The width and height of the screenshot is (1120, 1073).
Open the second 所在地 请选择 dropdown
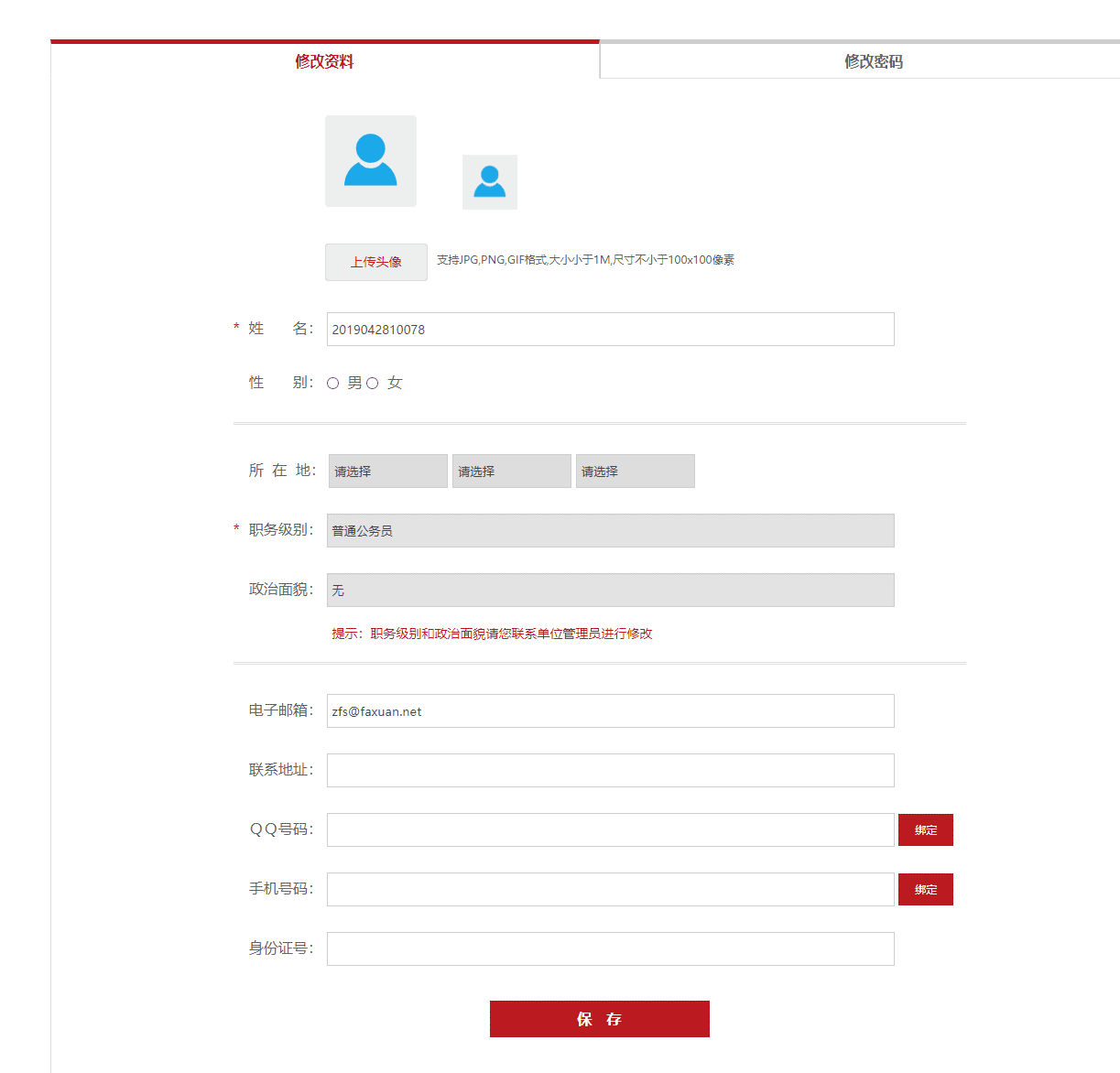pyautogui.click(x=512, y=471)
